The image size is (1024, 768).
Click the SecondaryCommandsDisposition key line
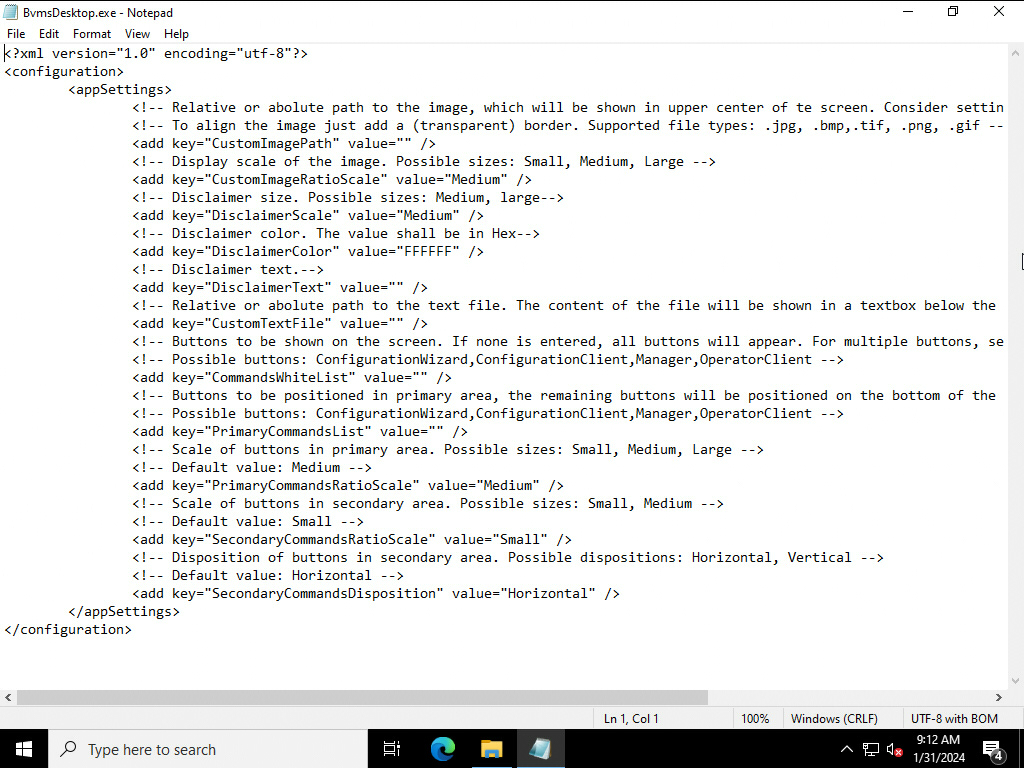click(376, 593)
